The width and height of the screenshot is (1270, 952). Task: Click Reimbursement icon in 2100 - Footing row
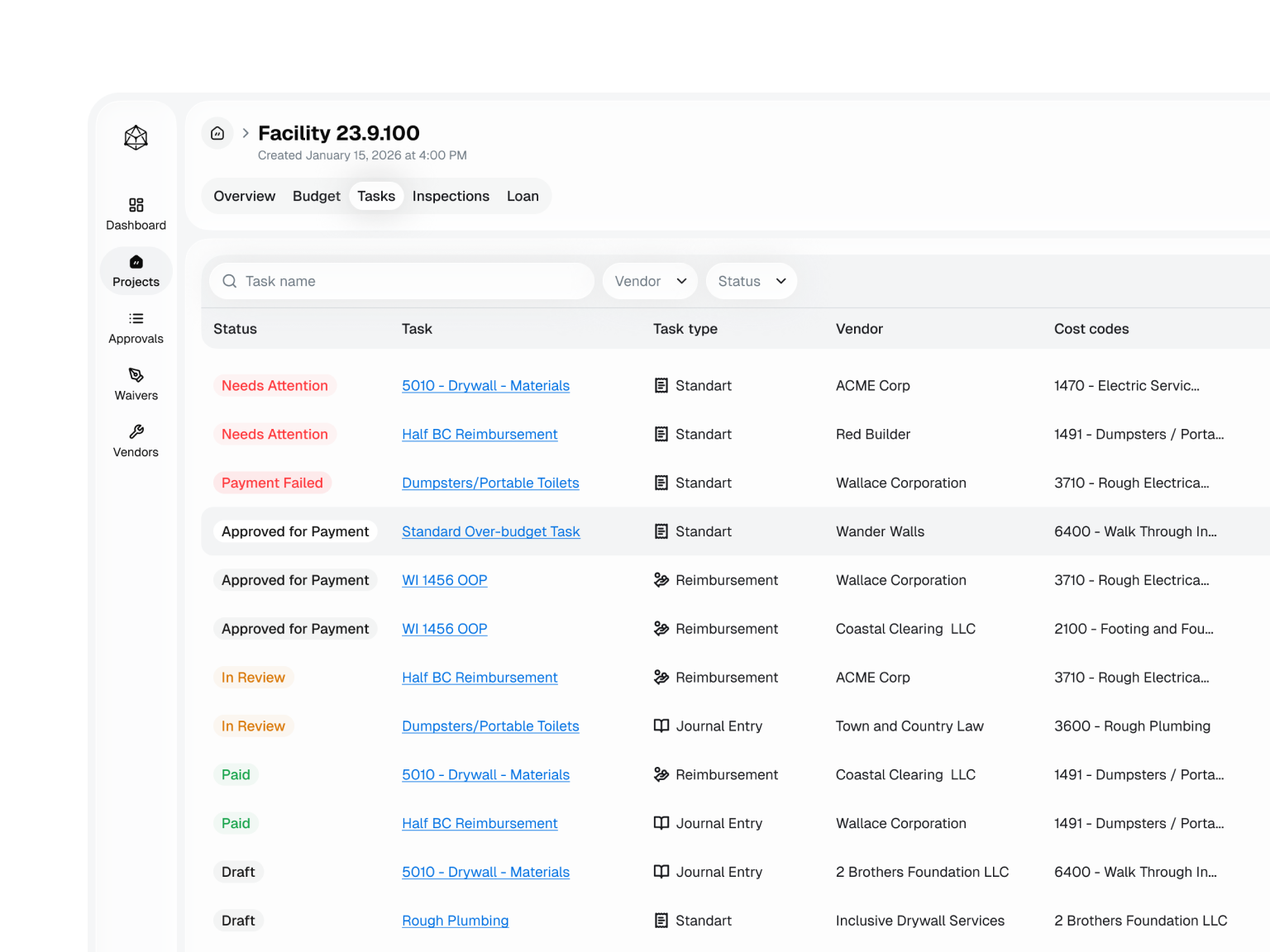[661, 629]
